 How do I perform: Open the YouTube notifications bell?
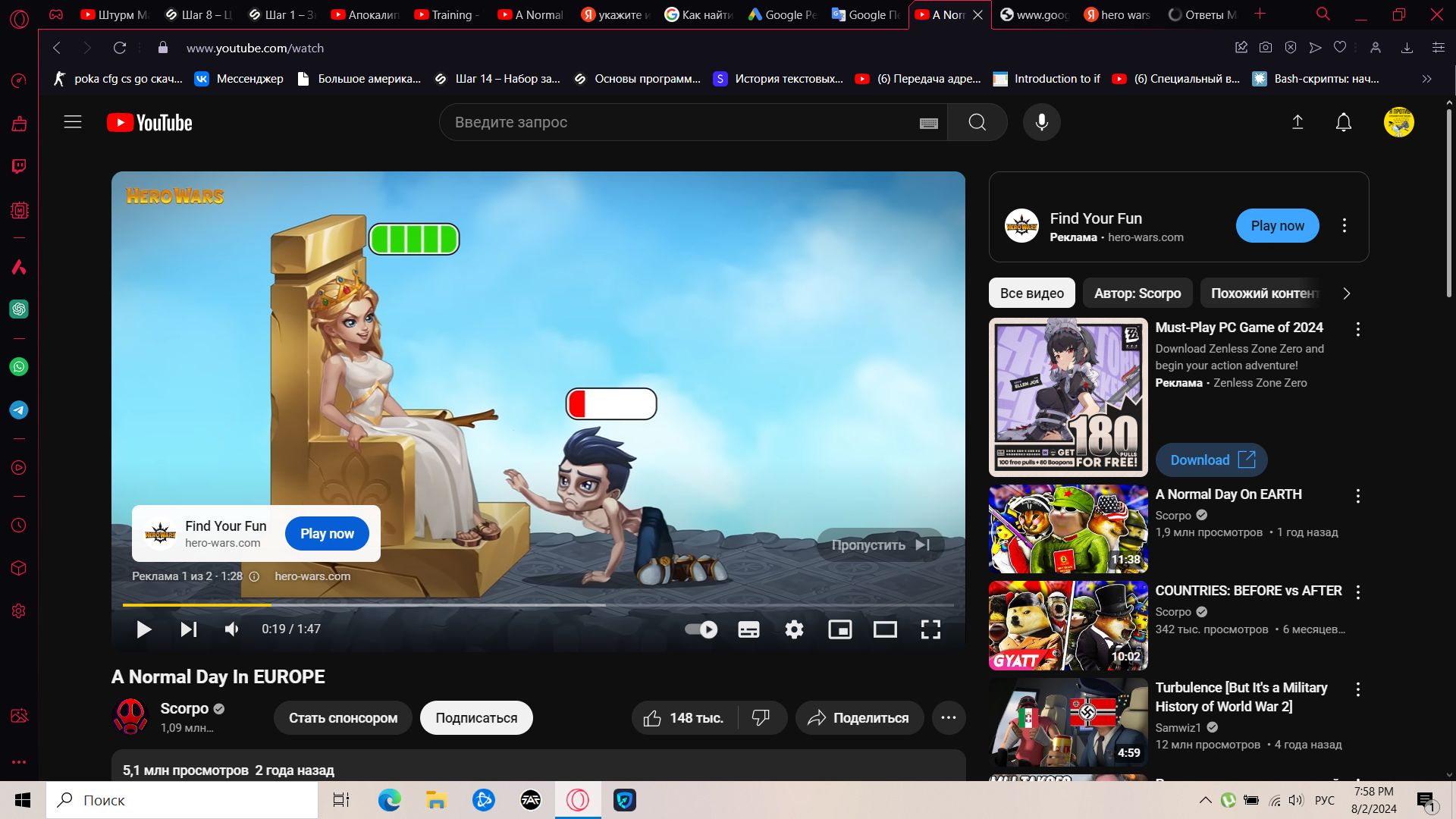1343,122
